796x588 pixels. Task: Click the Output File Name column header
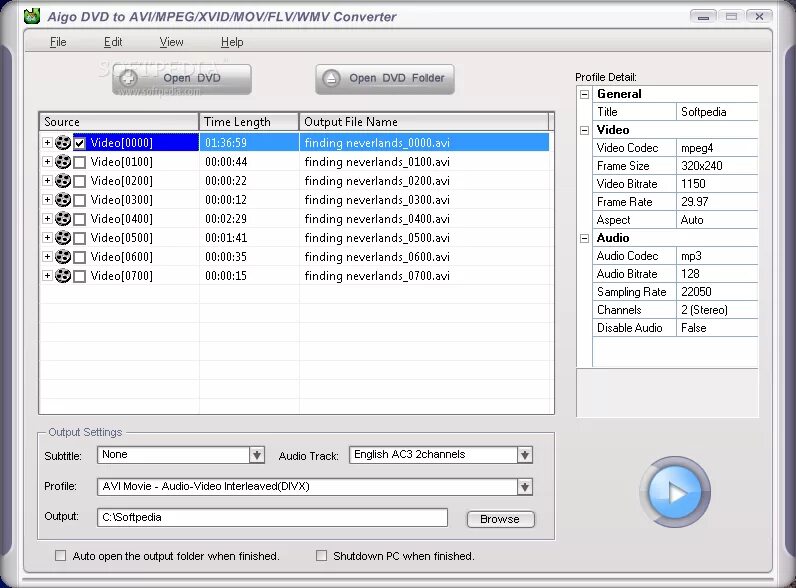click(x=424, y=122)
